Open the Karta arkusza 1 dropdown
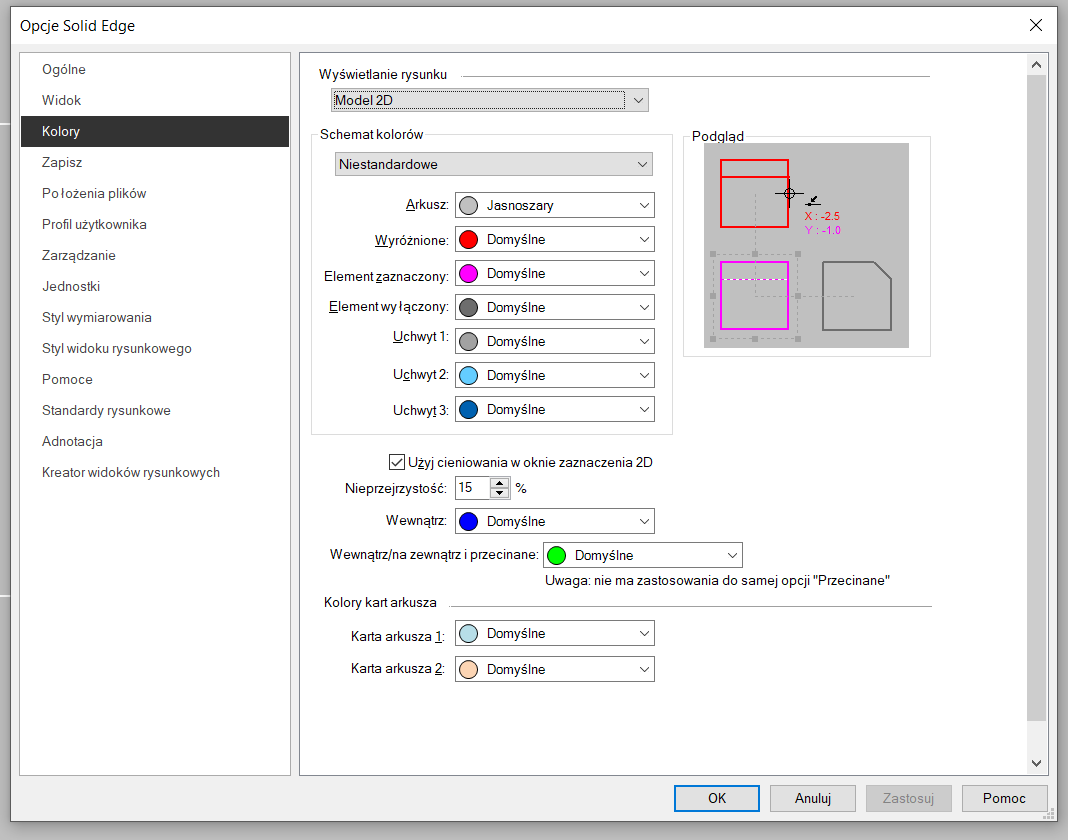Screen dimensions: 1068x840 coord(554,634)
